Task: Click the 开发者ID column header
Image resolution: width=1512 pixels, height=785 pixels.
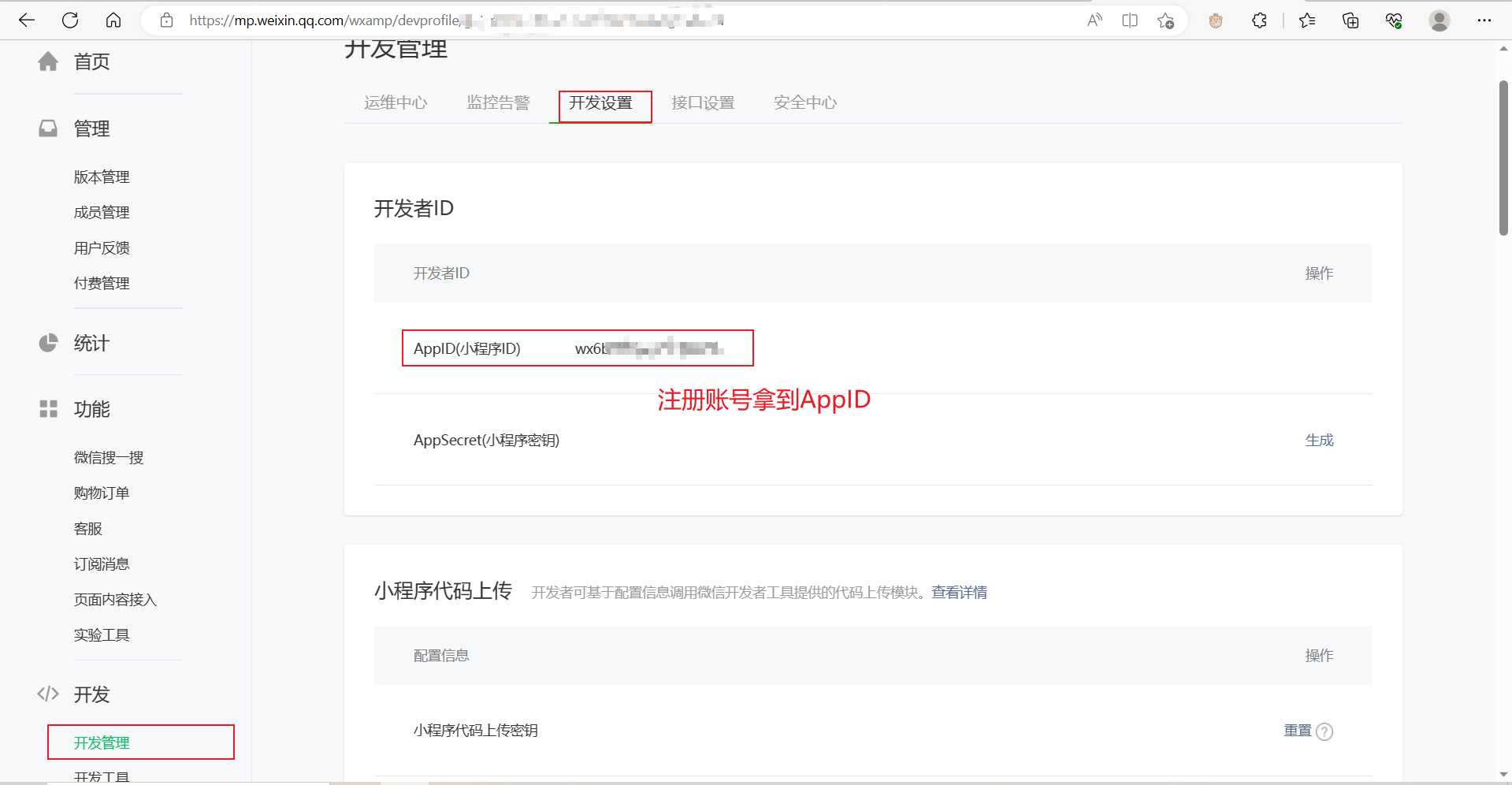Action: [441, 273]
